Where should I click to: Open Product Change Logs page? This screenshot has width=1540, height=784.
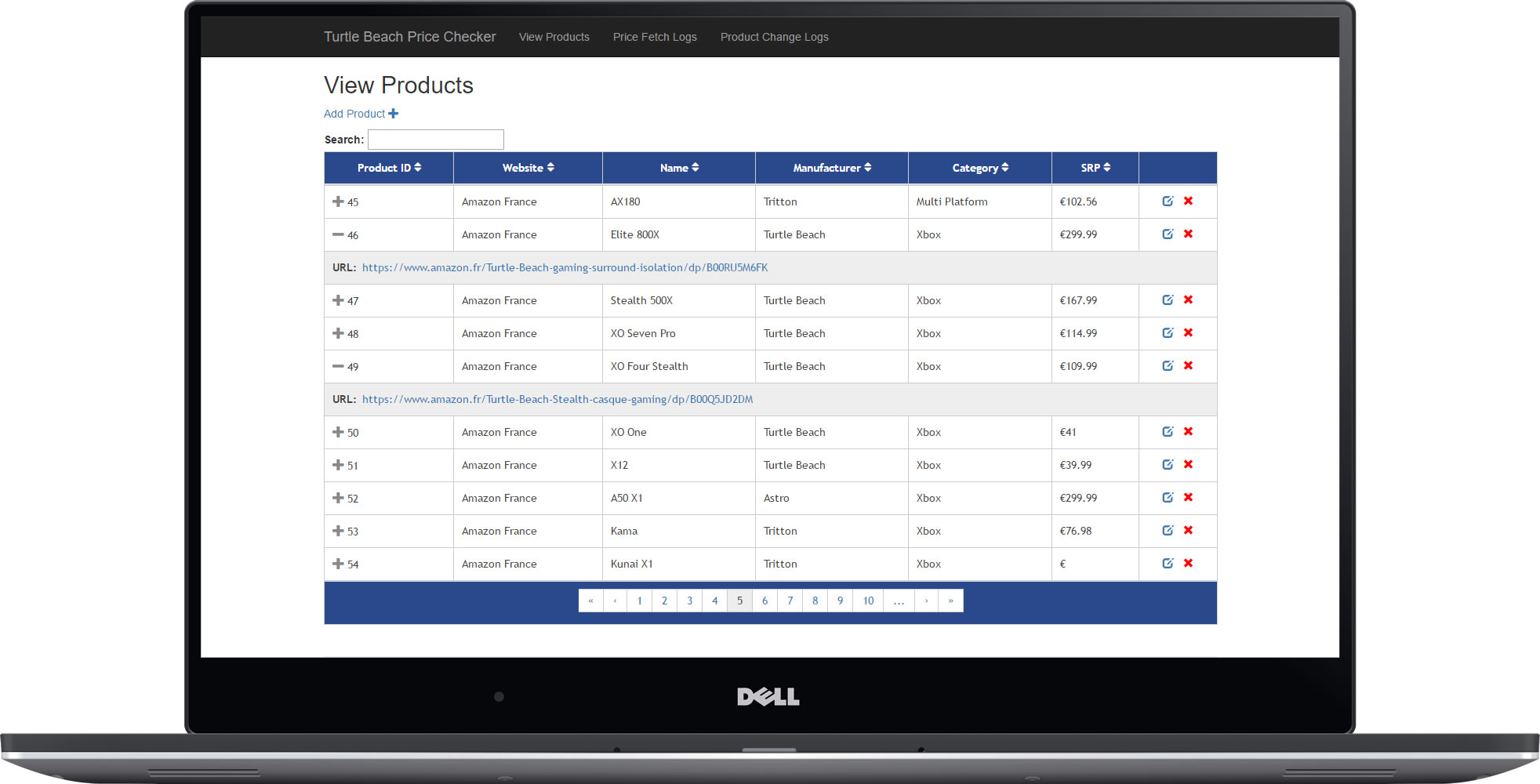click(775, 37)
